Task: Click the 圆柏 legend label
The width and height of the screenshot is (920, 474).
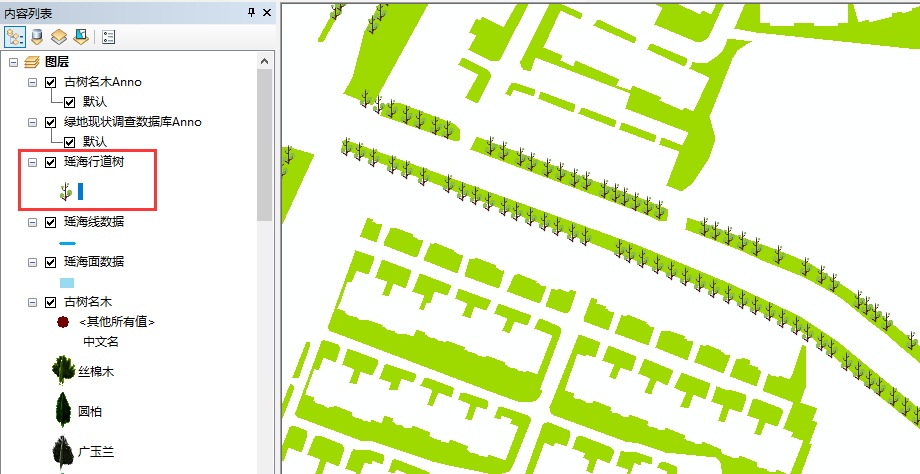Action: [x=90, y=412]
